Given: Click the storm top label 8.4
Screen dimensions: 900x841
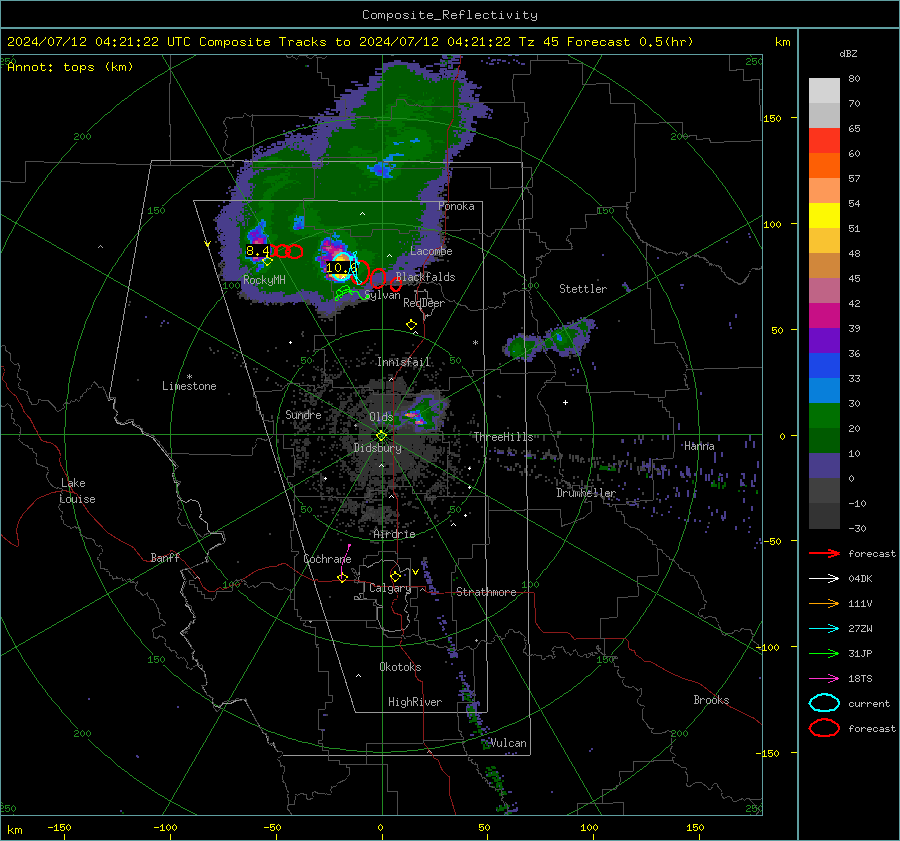Looking at the screenshot, I should [x=258, y=251].
